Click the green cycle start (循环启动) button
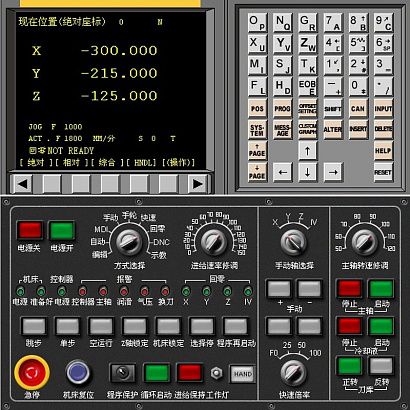The width and height of the screenshot is (410, 410). [x=156, y=373]
